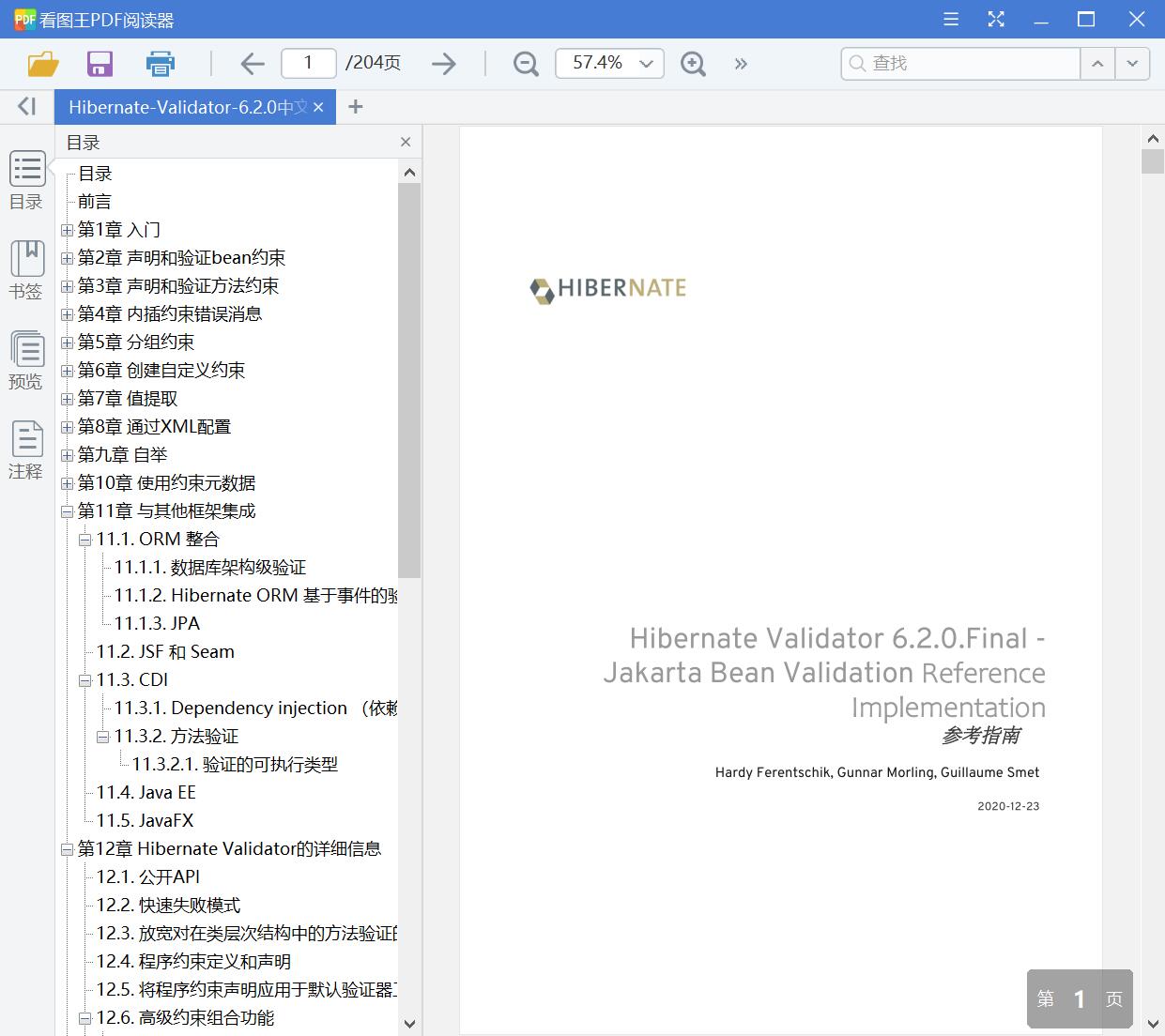Image resolution: width=1165 pixels, height=1036 pixels.
Task: Go to the next page arrow
Action: coord(444,64)
